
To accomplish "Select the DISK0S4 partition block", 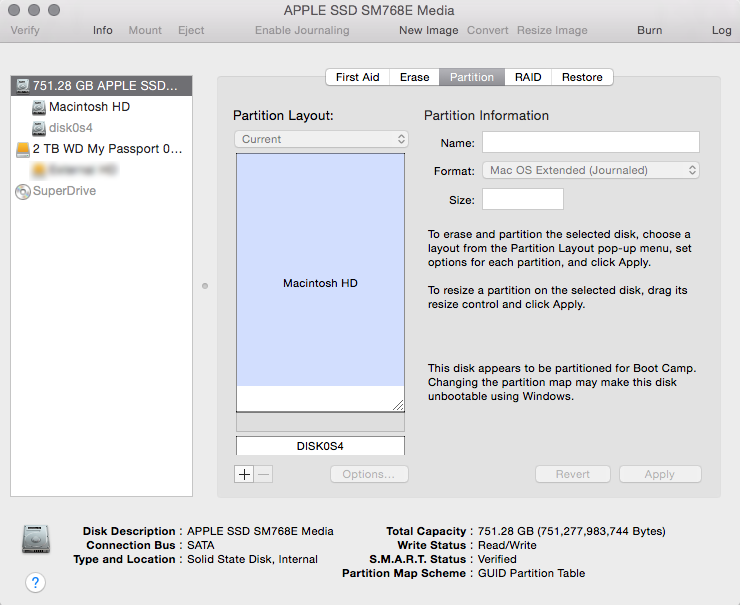I will 320,446.
